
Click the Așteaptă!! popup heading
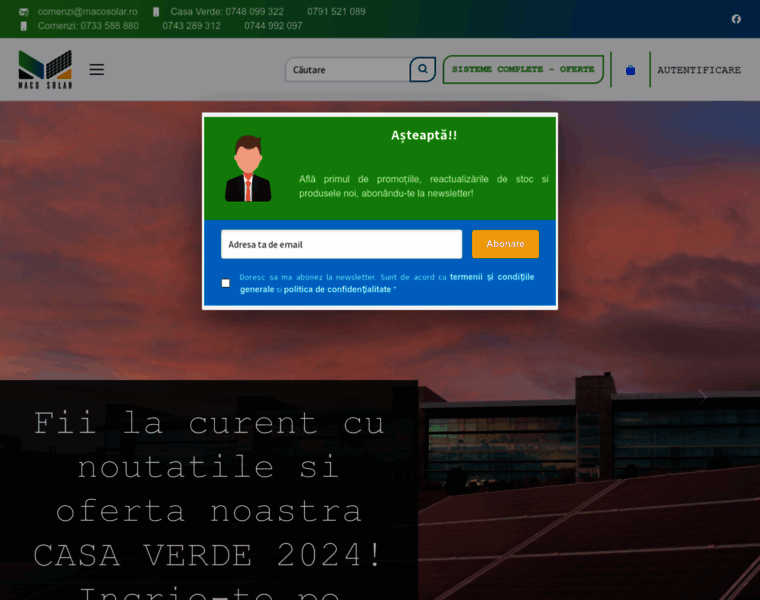424,135
